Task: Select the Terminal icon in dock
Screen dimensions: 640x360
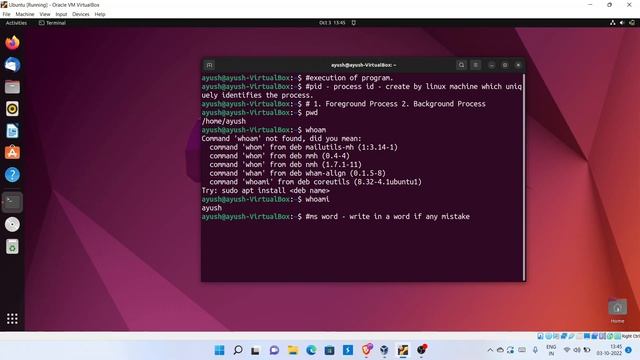Action: (12, 202)
